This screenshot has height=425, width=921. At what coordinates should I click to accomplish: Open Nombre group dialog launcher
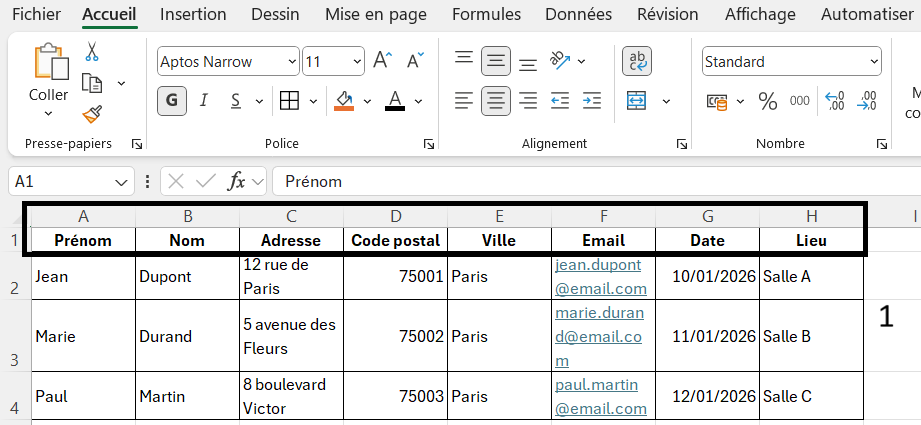tap(882, 144)
